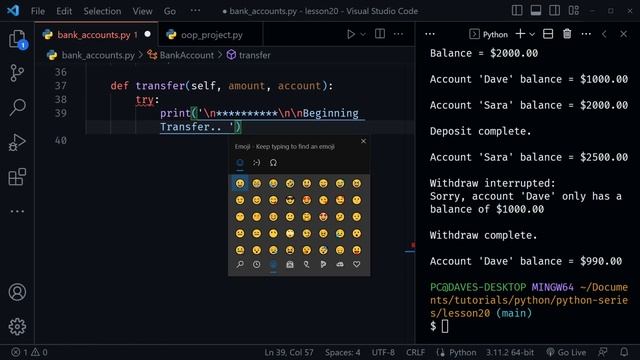The image size is (640, 360).
Task: Change the CRLF end of line selector
Action: pos(415,352)
